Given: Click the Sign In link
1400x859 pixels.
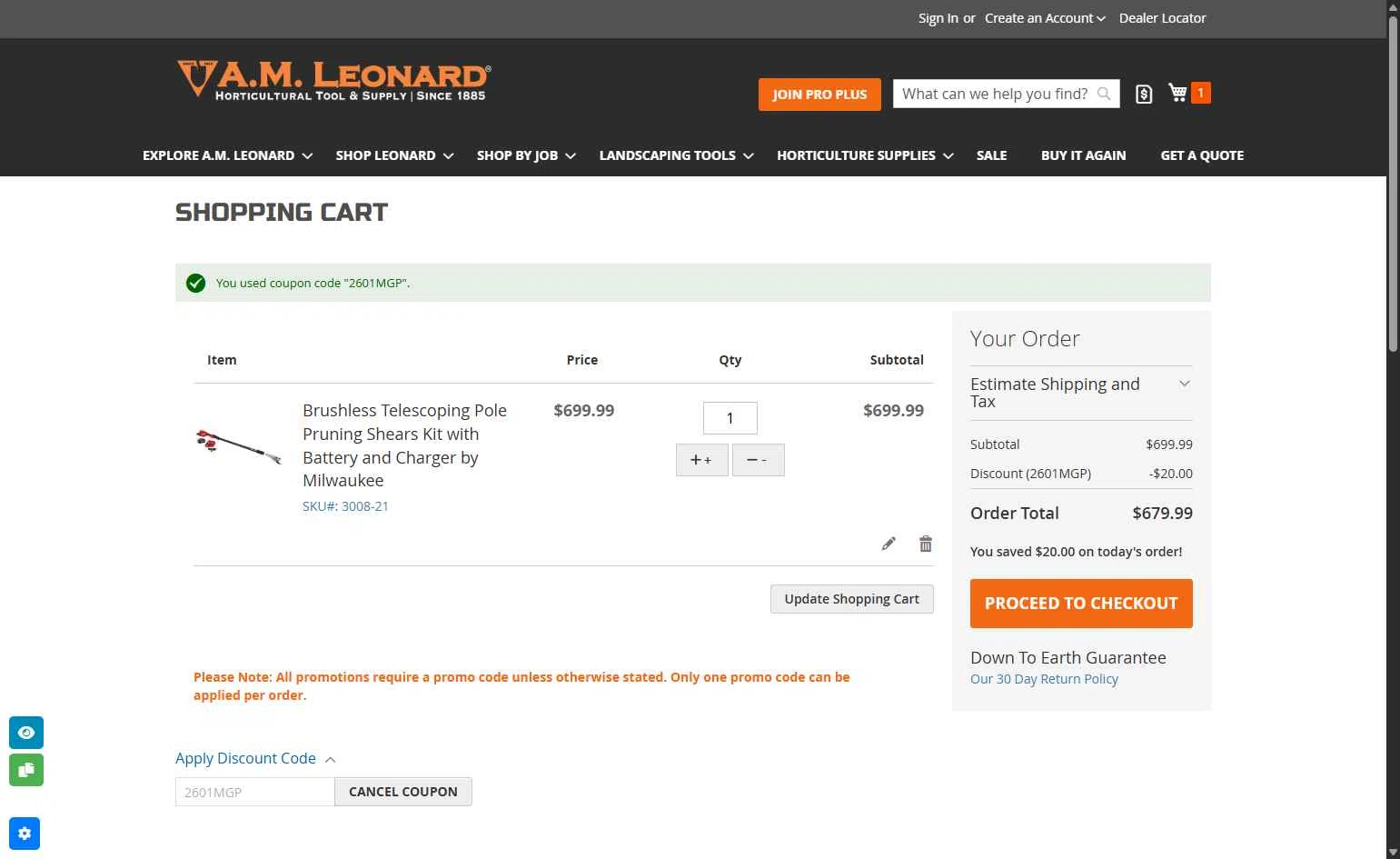Looking at the screenshot, I should point(938,18).
